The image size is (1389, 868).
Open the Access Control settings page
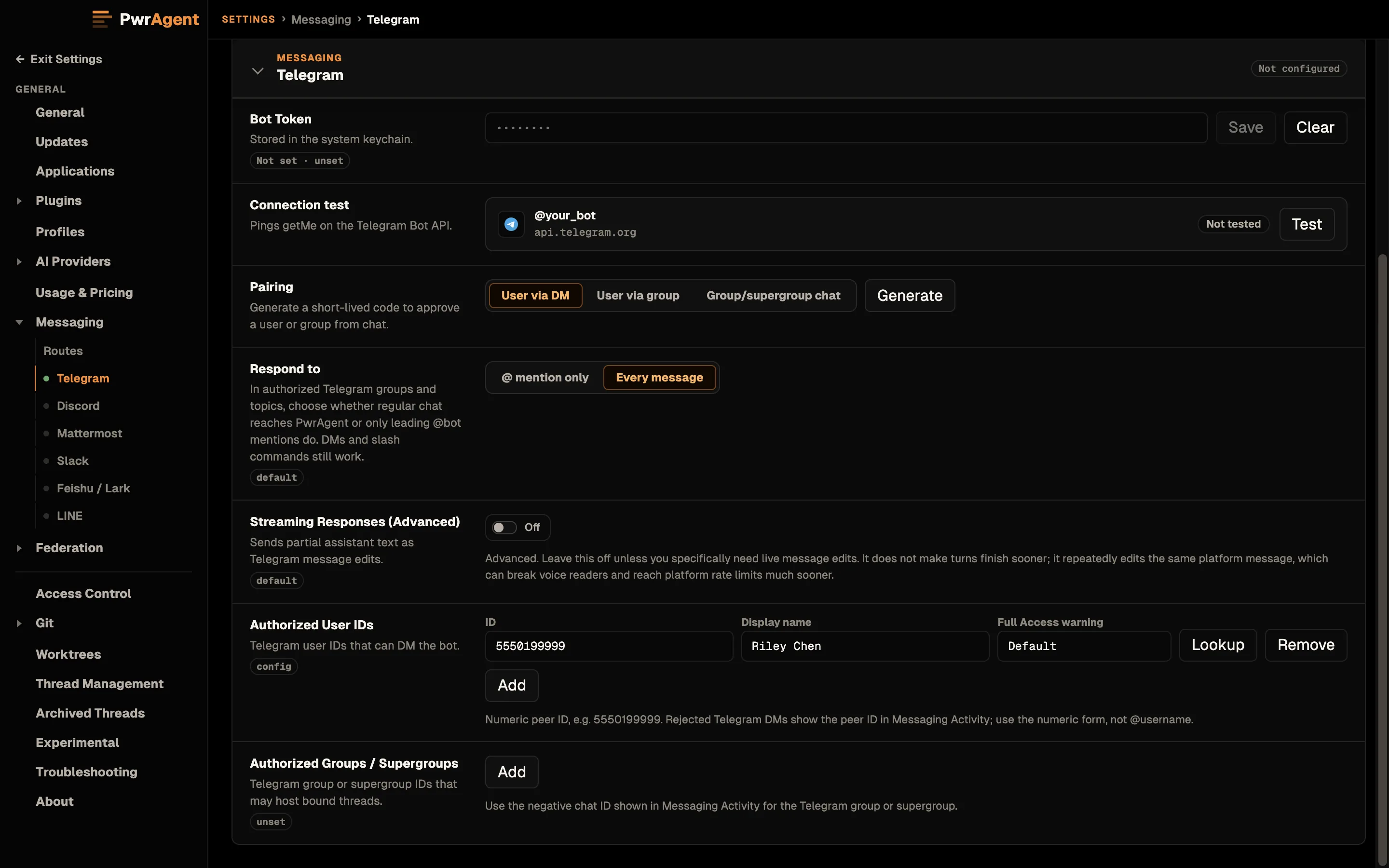coord(83,594)
